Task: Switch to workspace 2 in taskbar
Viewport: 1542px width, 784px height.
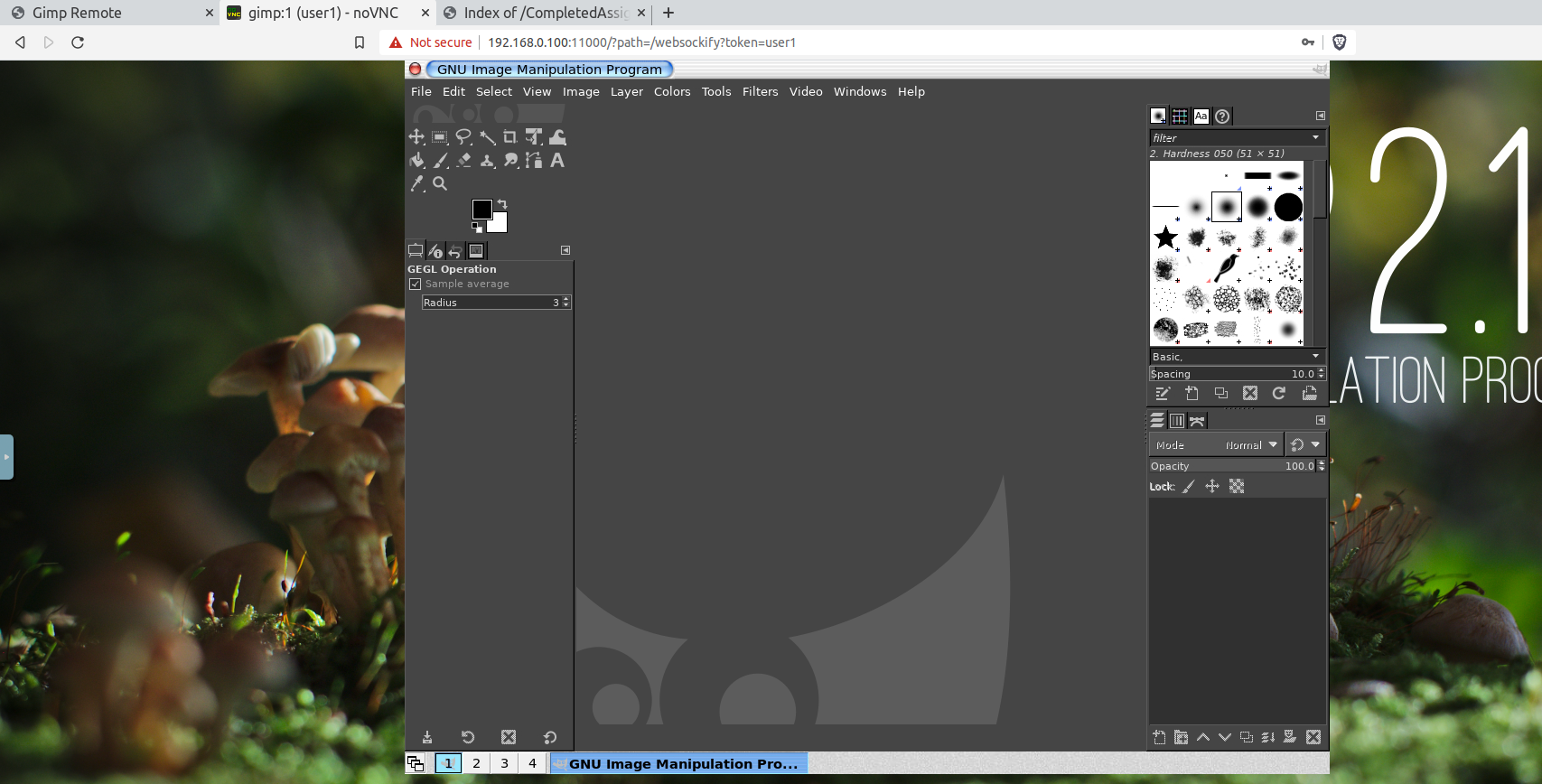Action: tap(476, 763)
